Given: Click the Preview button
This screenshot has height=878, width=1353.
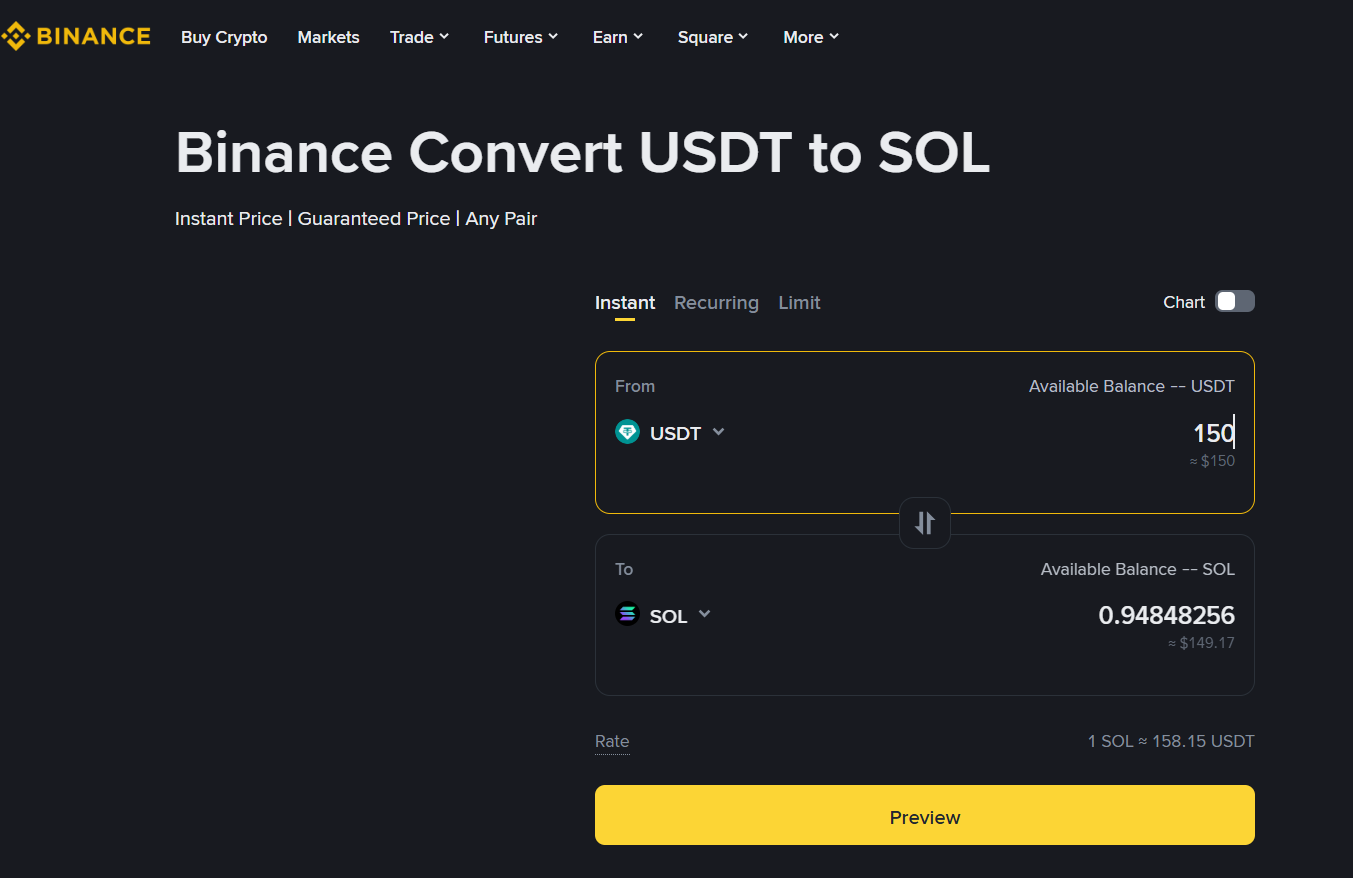Looking at the screenshot, I should click(925, 815).
